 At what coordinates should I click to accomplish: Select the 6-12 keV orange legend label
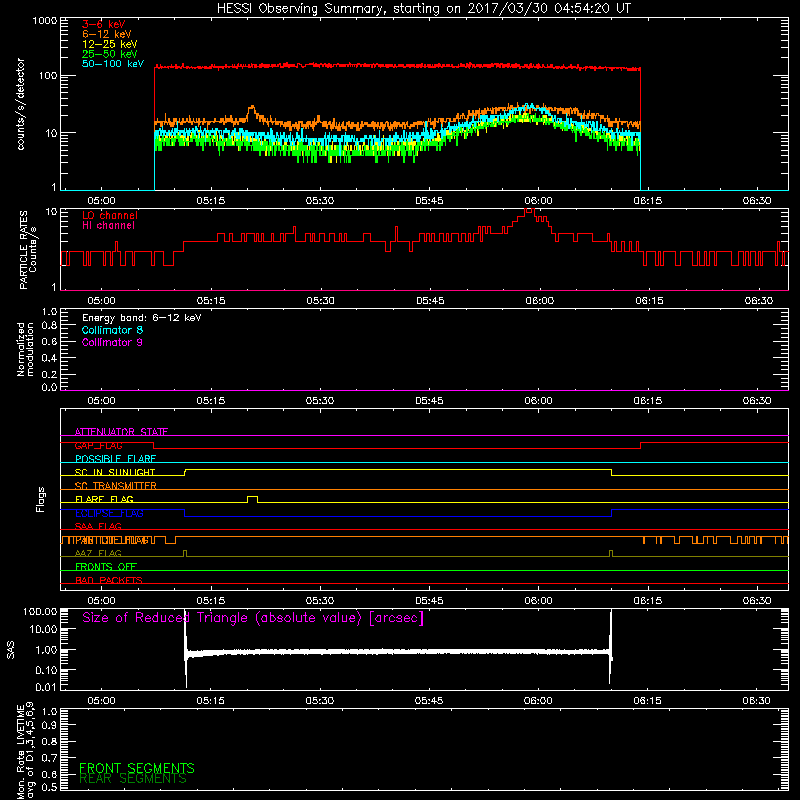(x=107, y=34)
